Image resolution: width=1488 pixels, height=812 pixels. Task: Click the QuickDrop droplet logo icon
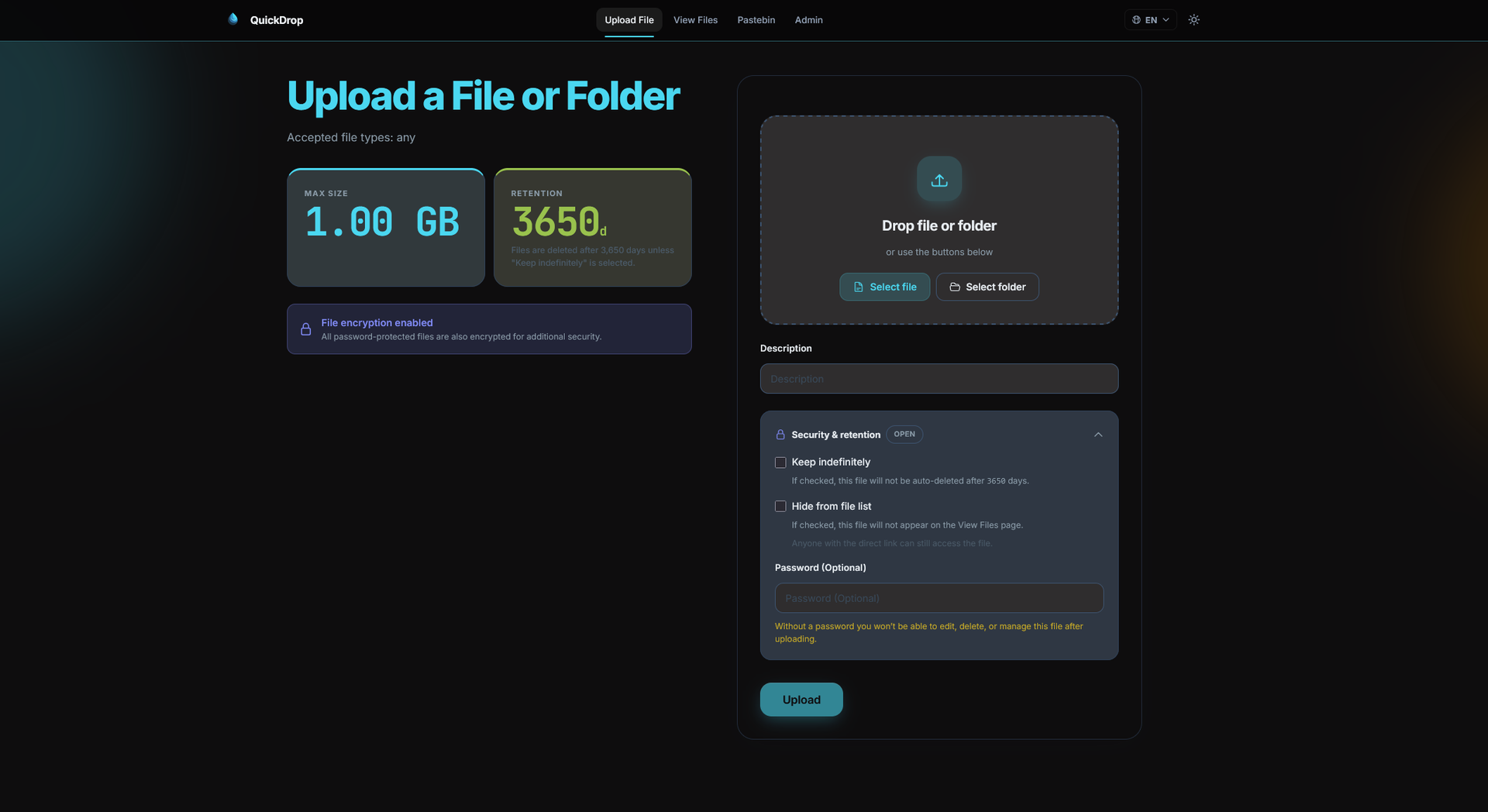pos(232,19)
